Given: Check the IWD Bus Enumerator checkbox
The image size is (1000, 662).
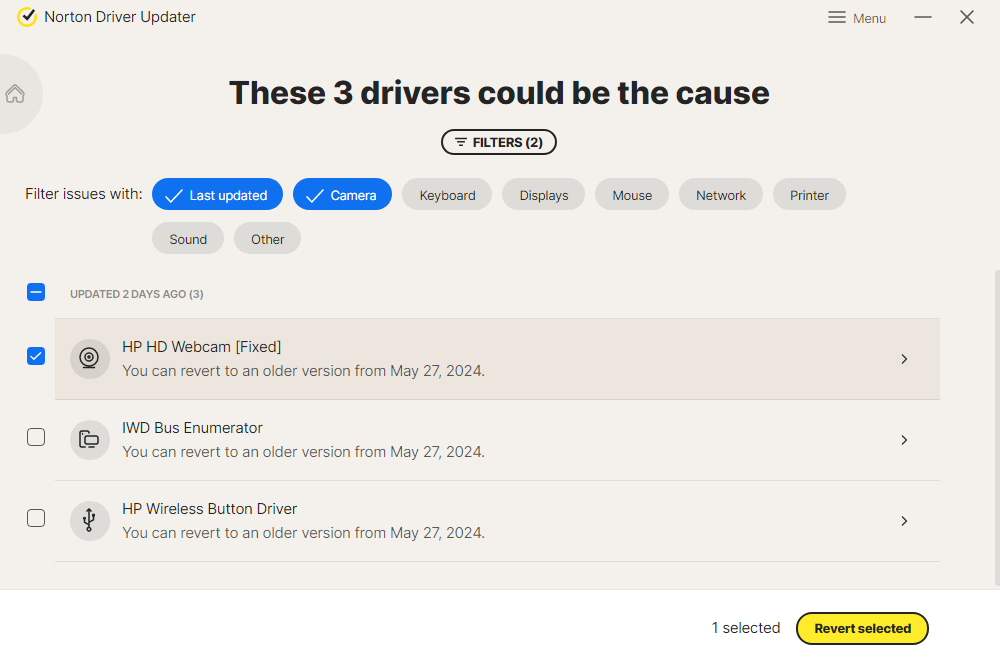Looking at the screenshot, I should click(36, 437).
